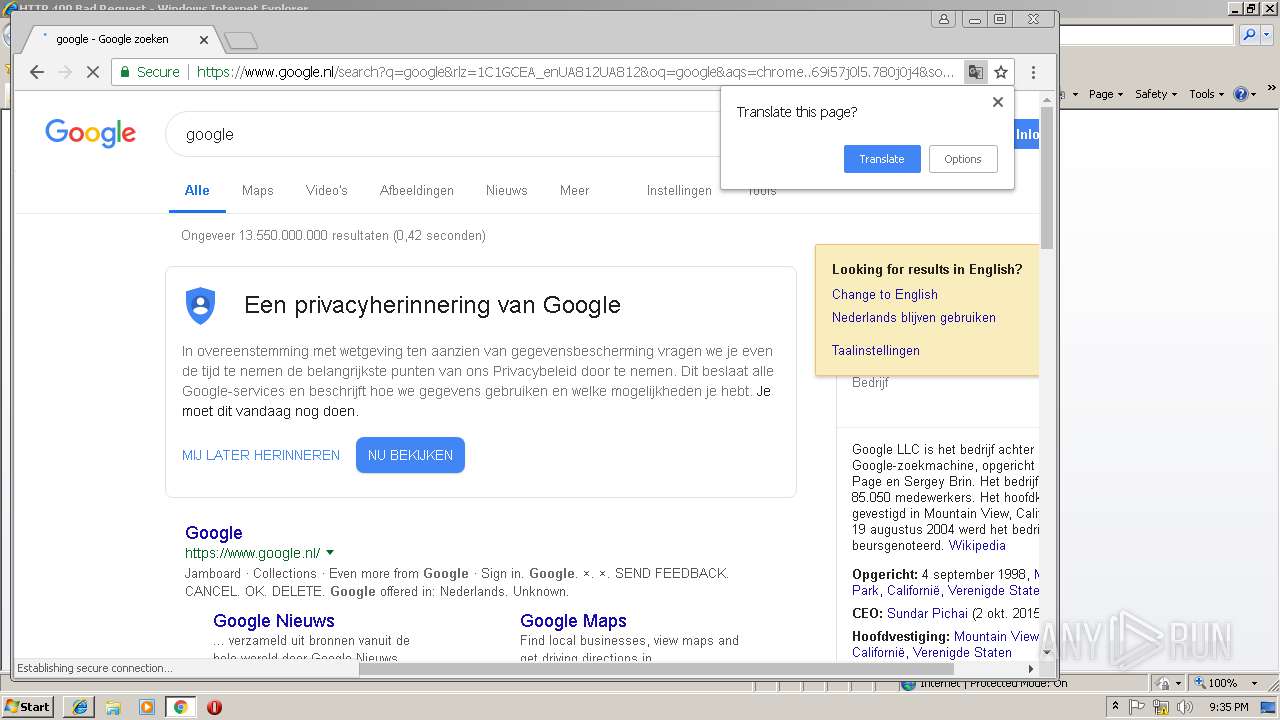Switch to the Video's tab

click(x=327, y=190)
